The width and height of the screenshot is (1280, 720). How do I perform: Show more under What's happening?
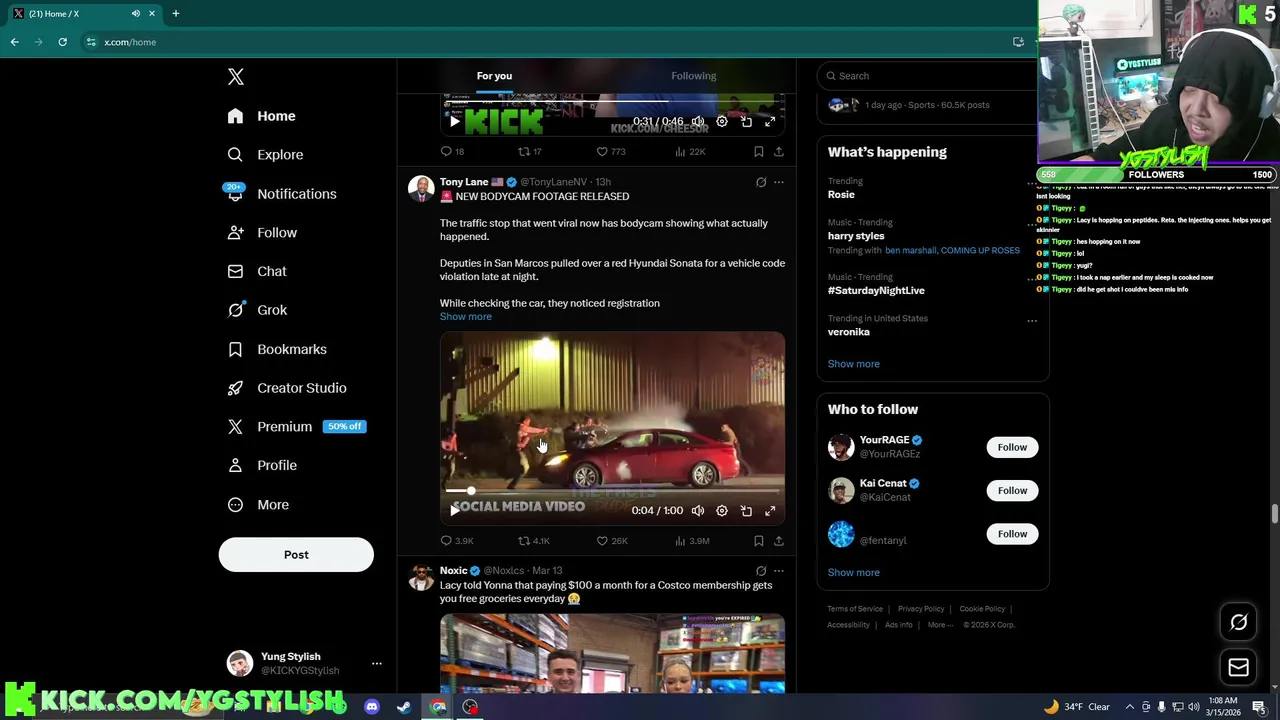point(854,364)
